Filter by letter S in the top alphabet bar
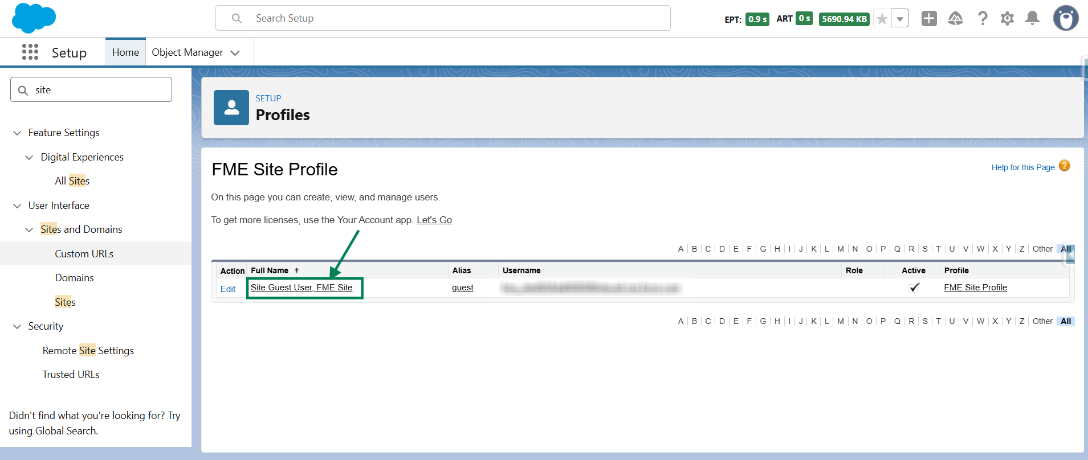Screen dimensions: 1088x460 tap(924, 249)
